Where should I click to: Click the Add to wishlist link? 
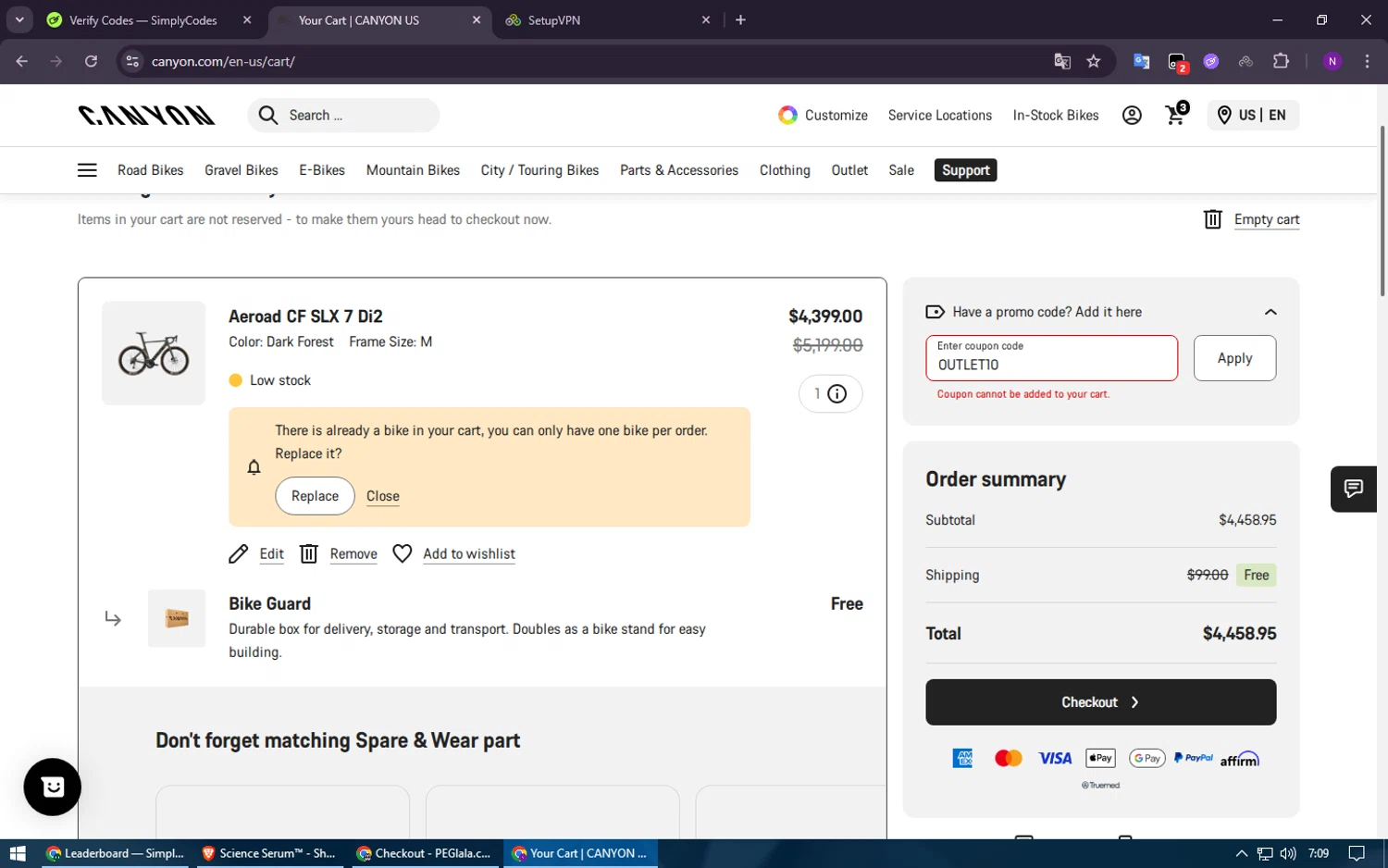(x=469, y=553)
